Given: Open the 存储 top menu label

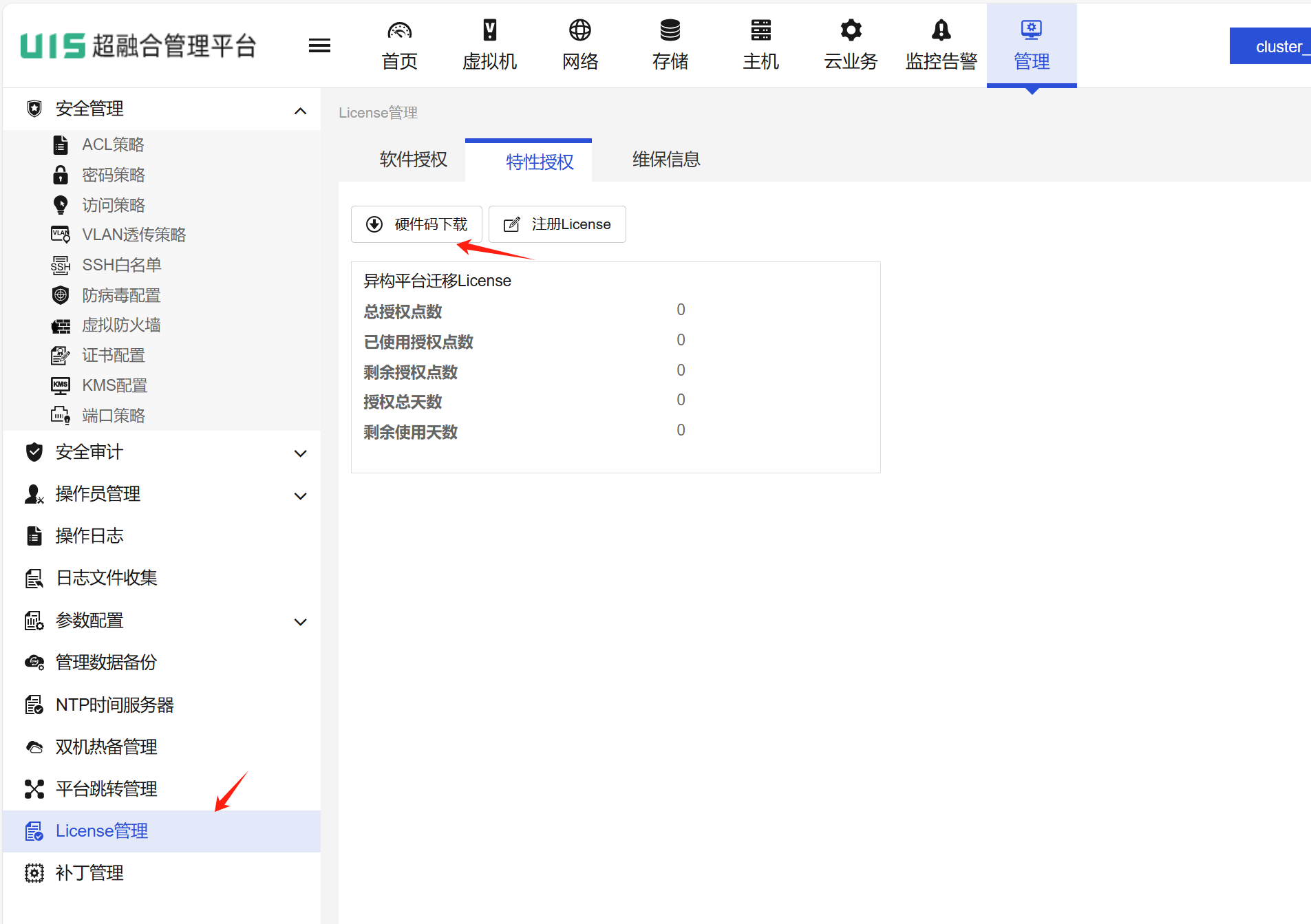Looking at the screenshot, I should point(670,62).
